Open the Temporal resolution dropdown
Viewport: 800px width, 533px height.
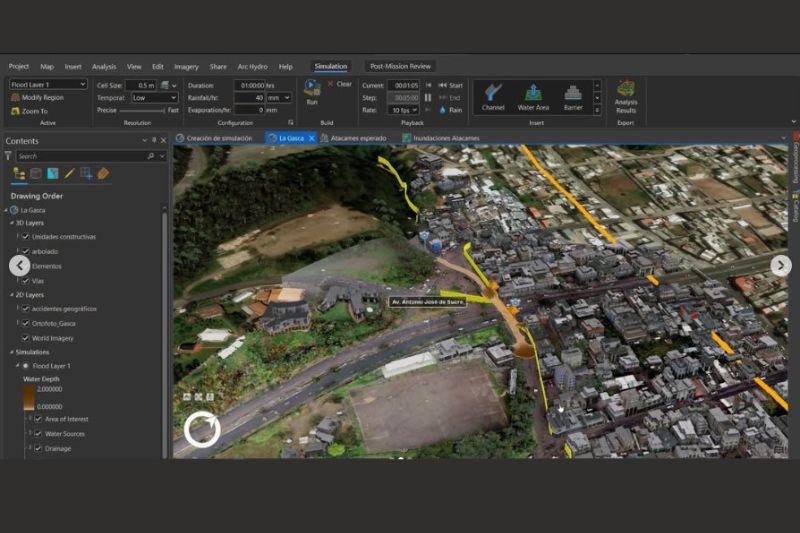click(x=175, y=98)
